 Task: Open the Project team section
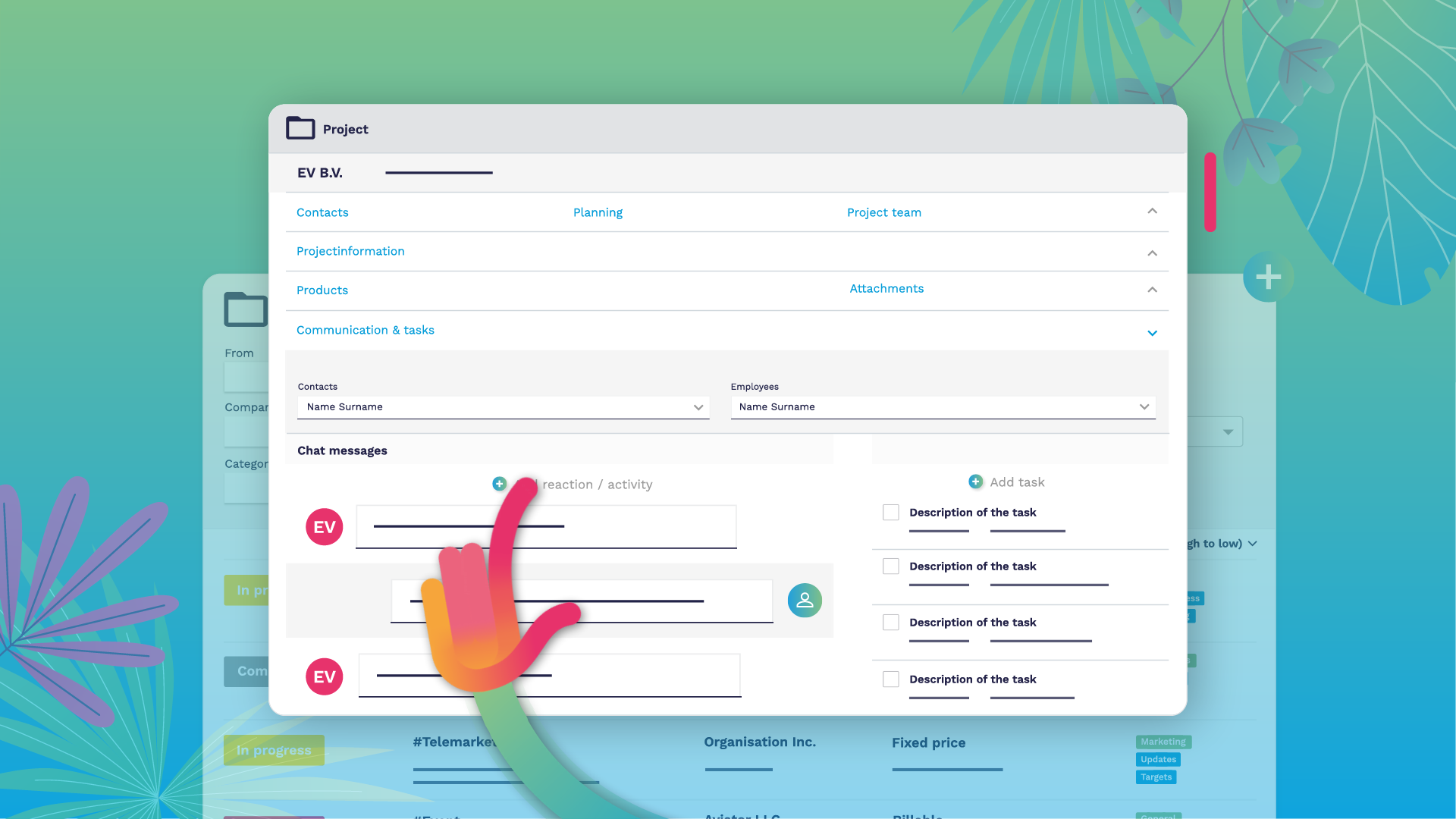[884, 212]
